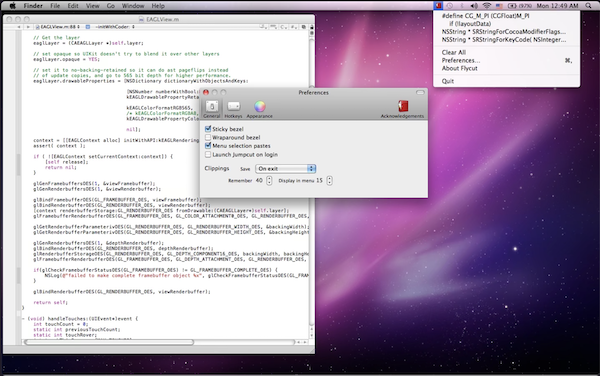This screenshot has height=376, width=600.
Task: Select the SRStringForKeyCode clipping
Action: point(506,40)
